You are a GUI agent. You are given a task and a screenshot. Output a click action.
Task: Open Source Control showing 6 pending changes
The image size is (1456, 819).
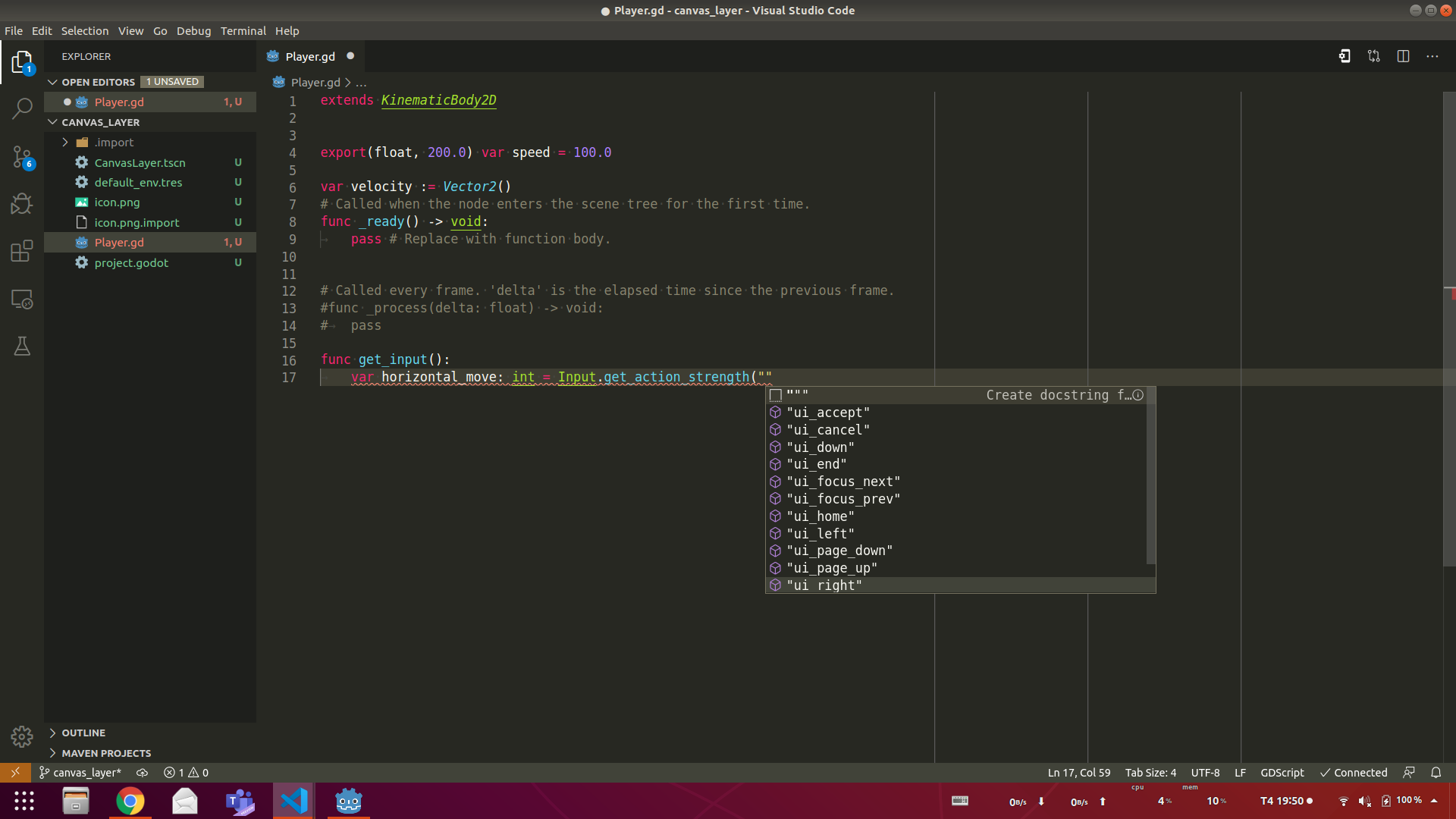click(22, 157)
